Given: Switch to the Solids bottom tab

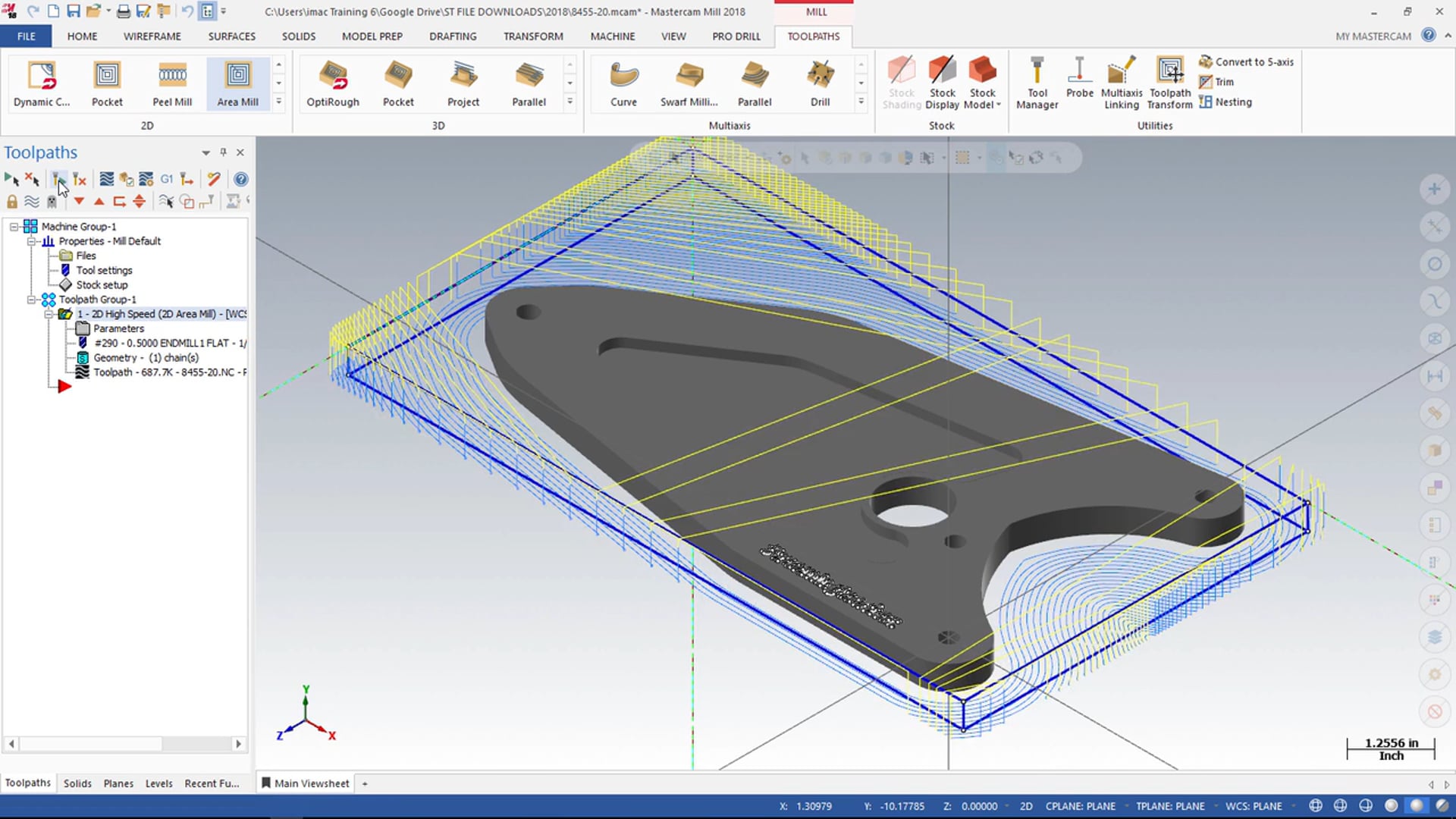Looking at the screenshot, I should [x=77, y=782].
